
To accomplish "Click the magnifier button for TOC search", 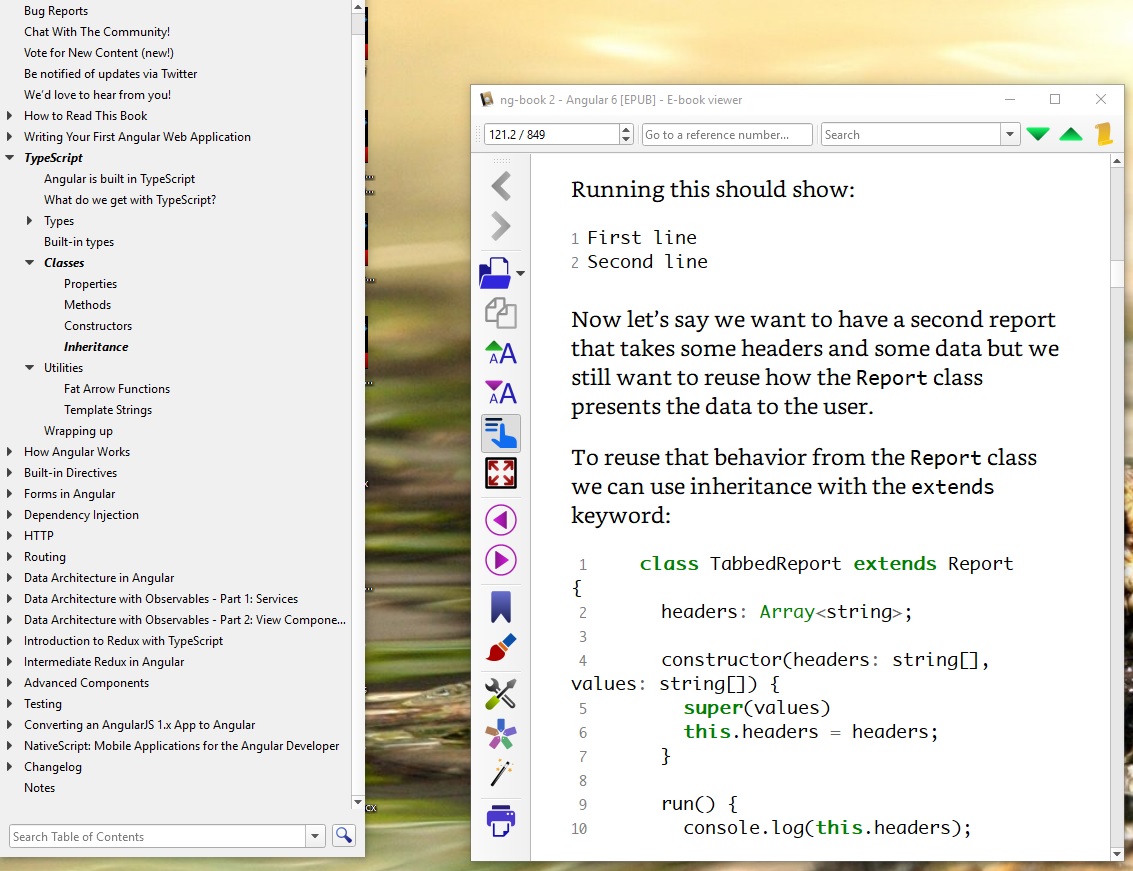I will [344, 836].
